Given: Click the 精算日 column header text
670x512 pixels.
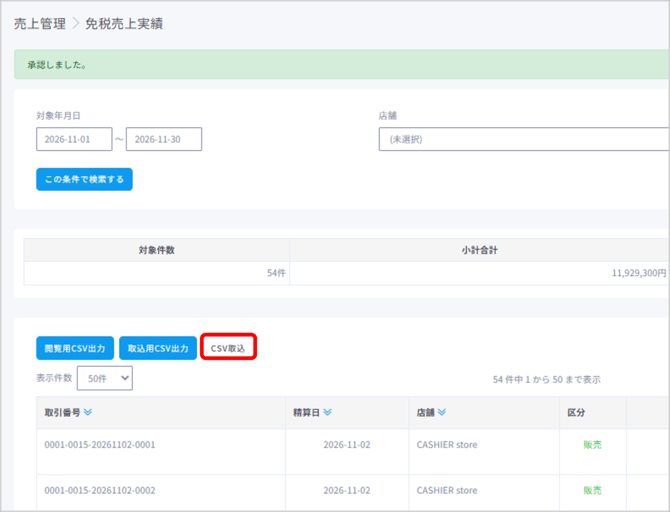Looking at the screenshot, I should pyautogui.click(x=306, y=412).
